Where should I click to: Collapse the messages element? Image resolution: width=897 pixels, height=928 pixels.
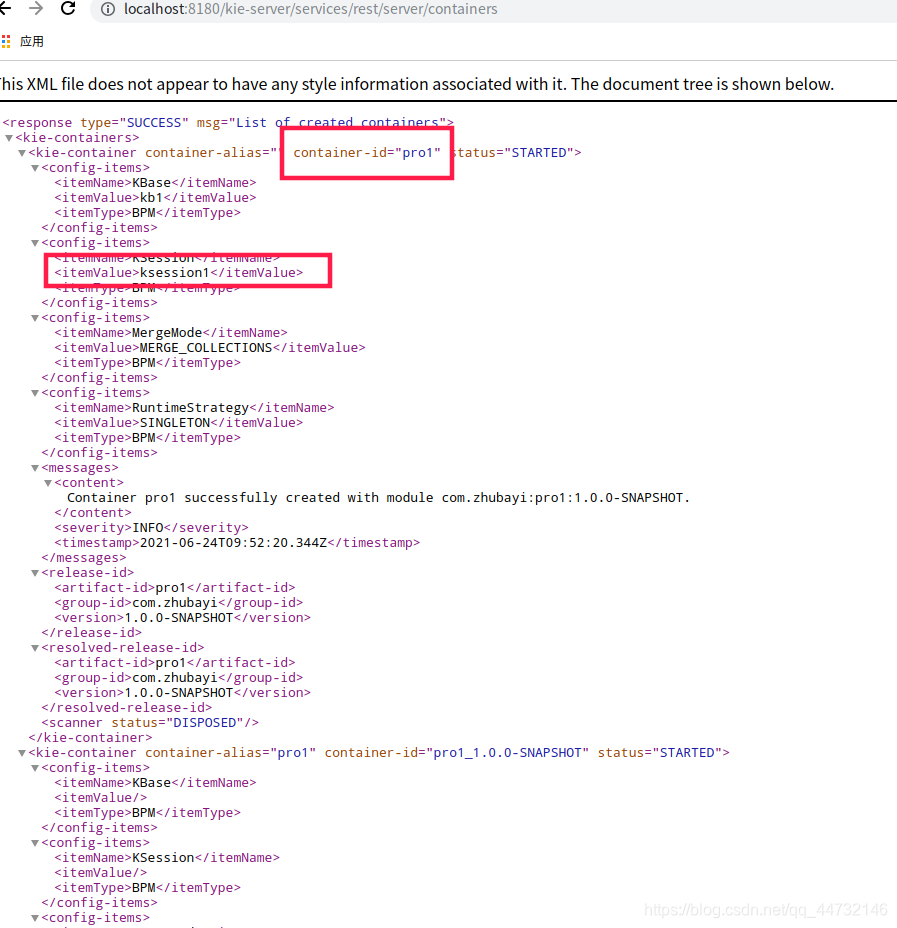34,467
